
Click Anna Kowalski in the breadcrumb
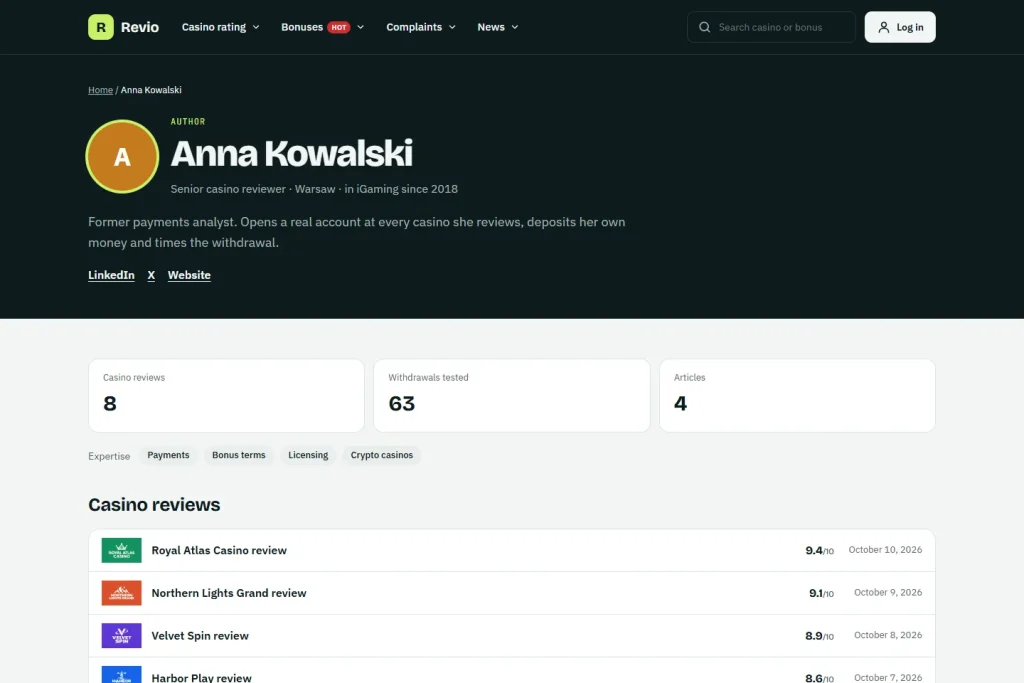tap(151, 90)
